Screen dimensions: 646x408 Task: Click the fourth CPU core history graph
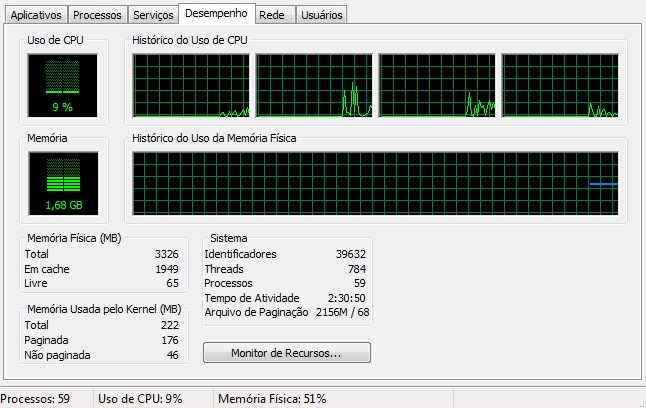560,85
